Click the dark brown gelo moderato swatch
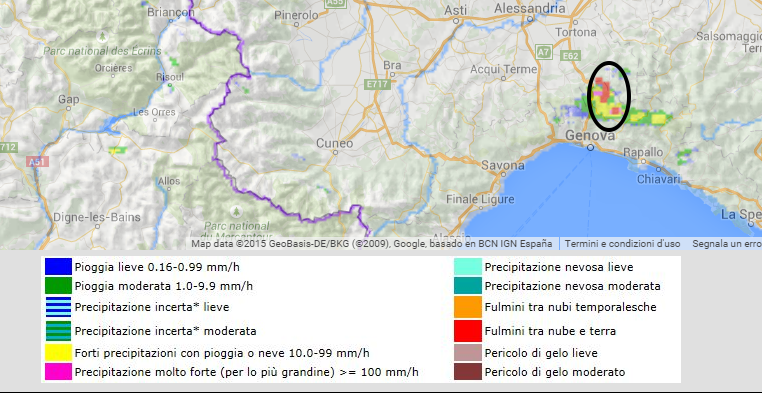Image resolution: width=762 pixels, height=393 pixels. [x=468, y=372]
